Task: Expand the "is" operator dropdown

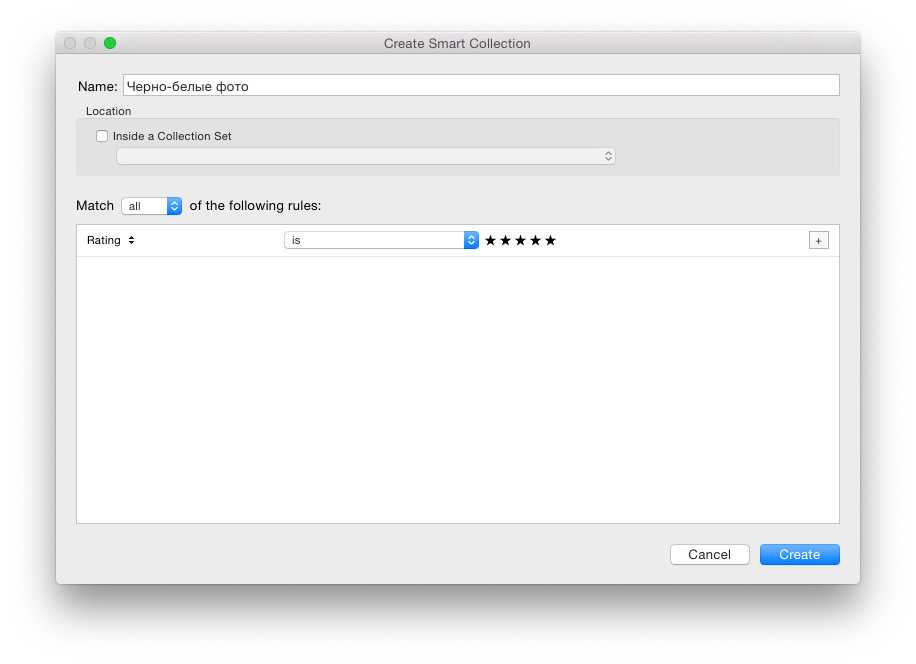Action: pos(381,241)
